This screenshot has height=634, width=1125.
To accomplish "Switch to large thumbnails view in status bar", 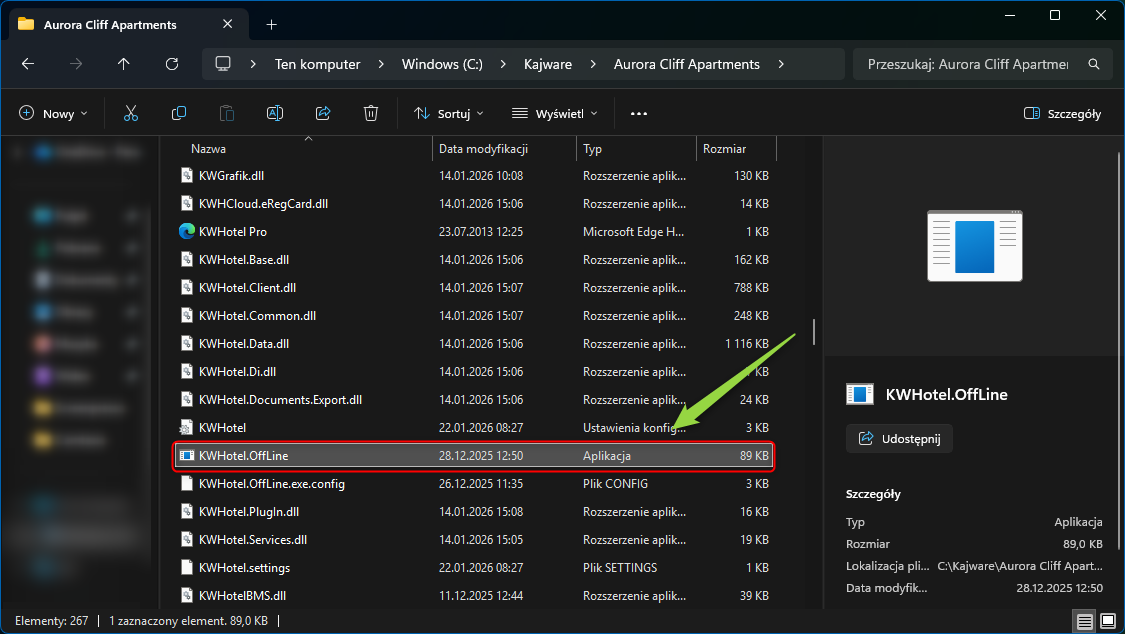I will [1108, 621].
